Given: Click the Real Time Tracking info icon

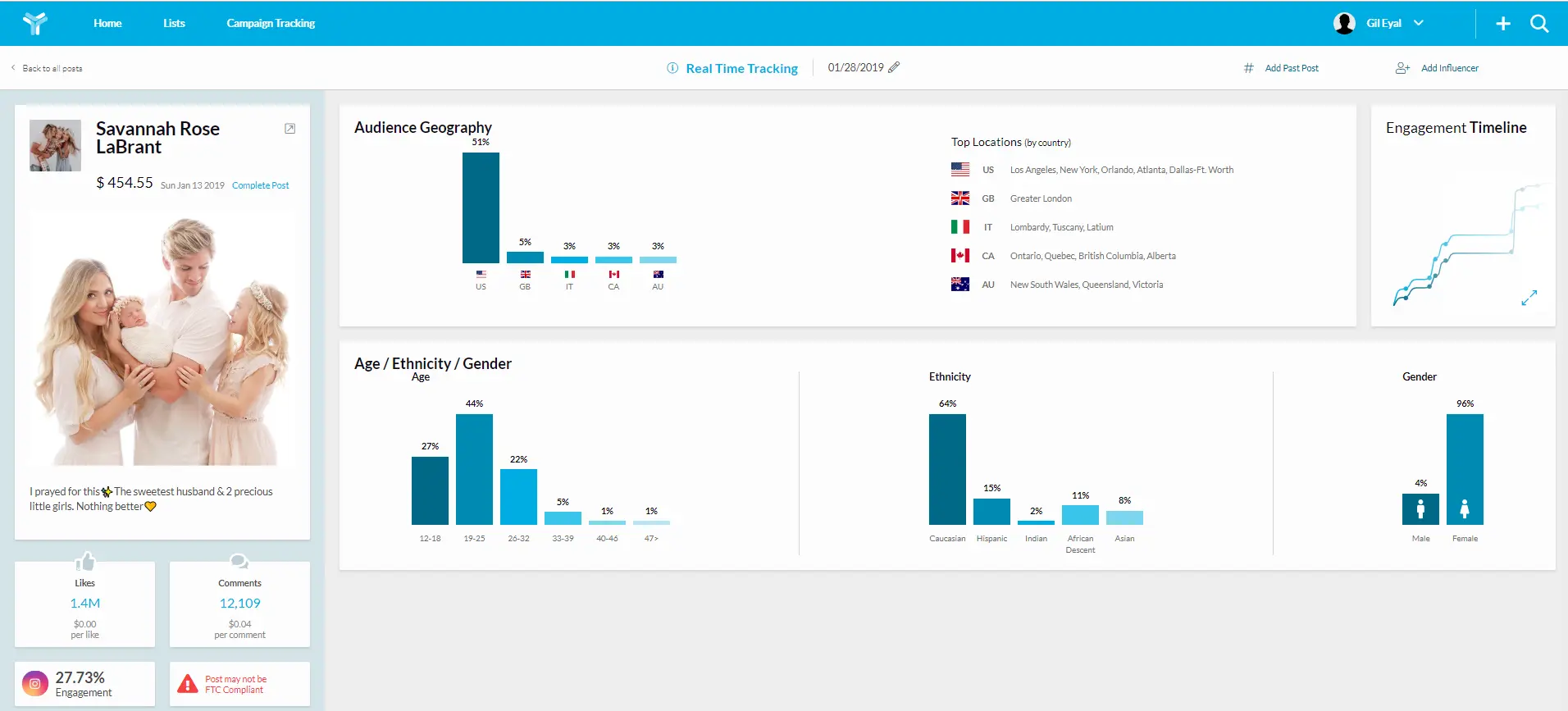Looking at the screenshot, I should coord(672,68).
